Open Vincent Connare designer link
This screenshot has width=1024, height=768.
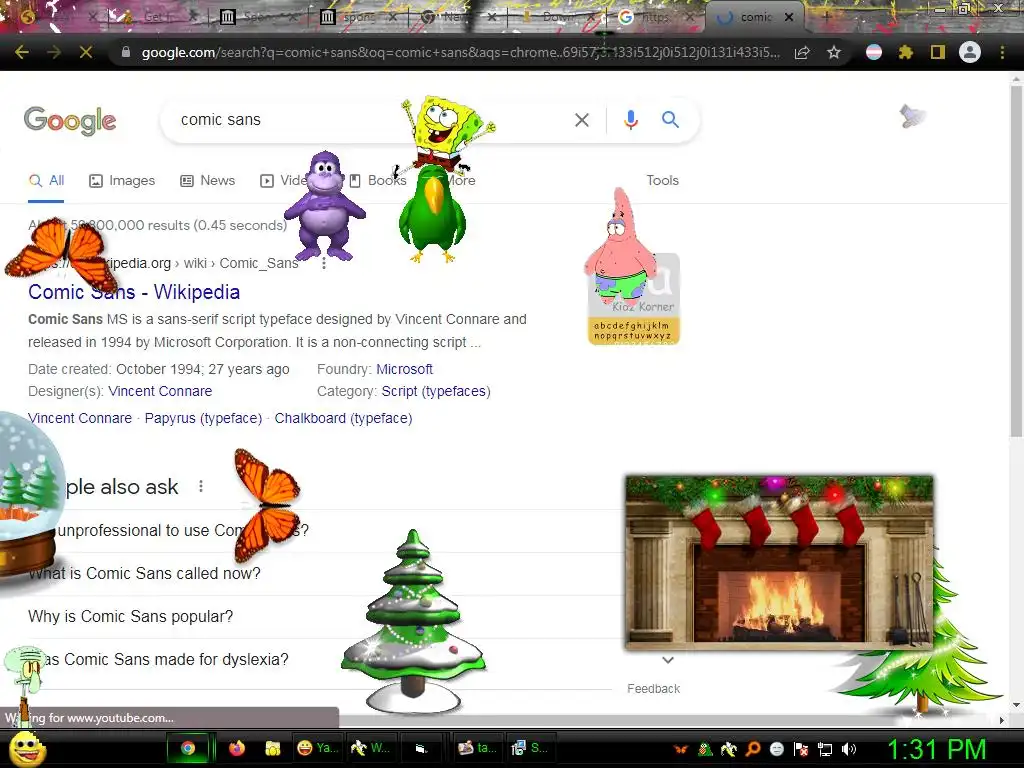pyautogui.click(x=160, y=391)
